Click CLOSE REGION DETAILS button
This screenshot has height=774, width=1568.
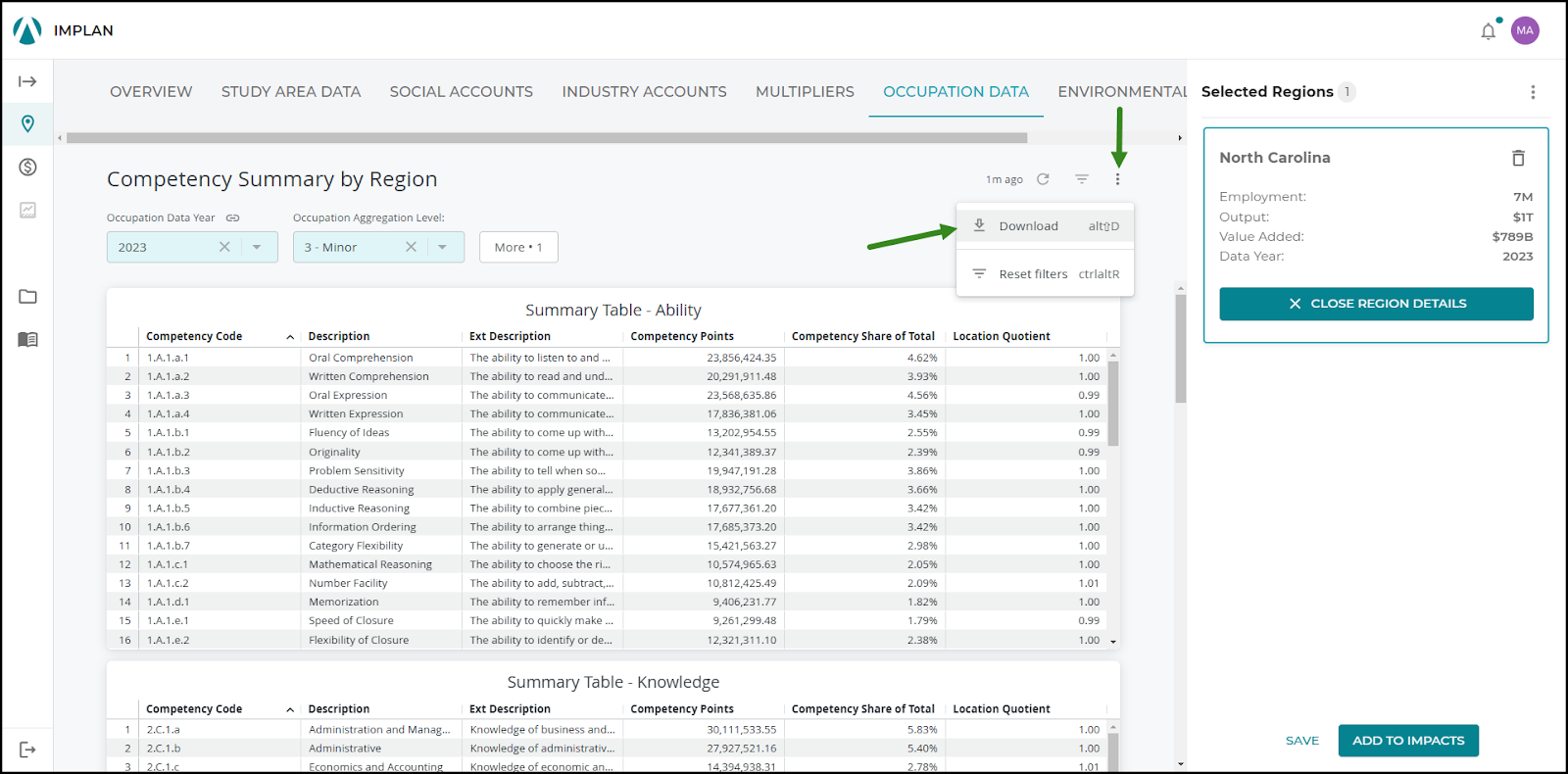click(x=1376, y=304)
